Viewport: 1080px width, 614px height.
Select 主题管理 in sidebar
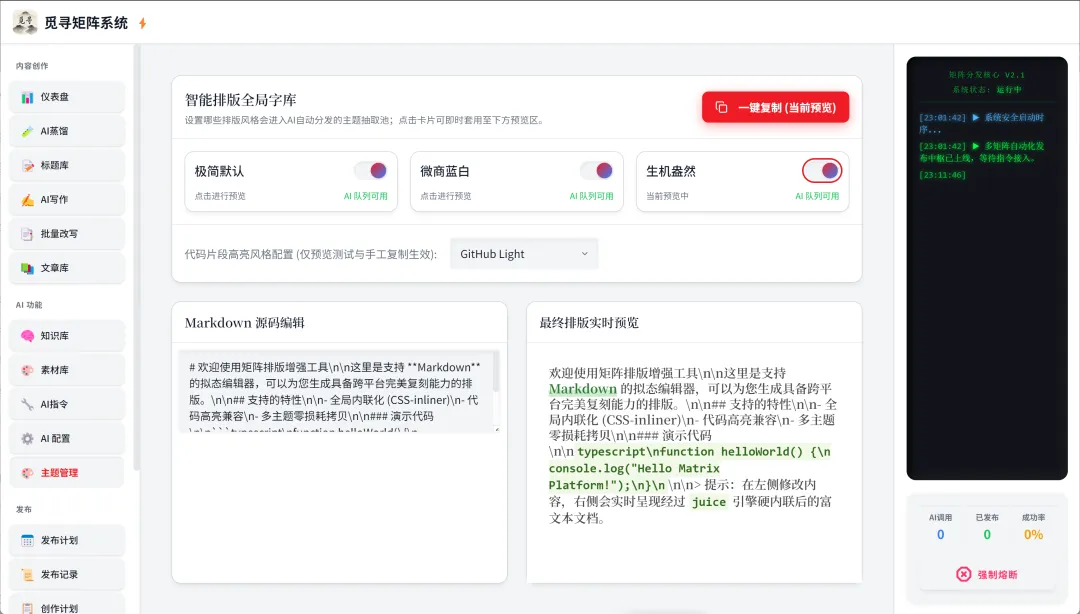[x=67, y=473]
